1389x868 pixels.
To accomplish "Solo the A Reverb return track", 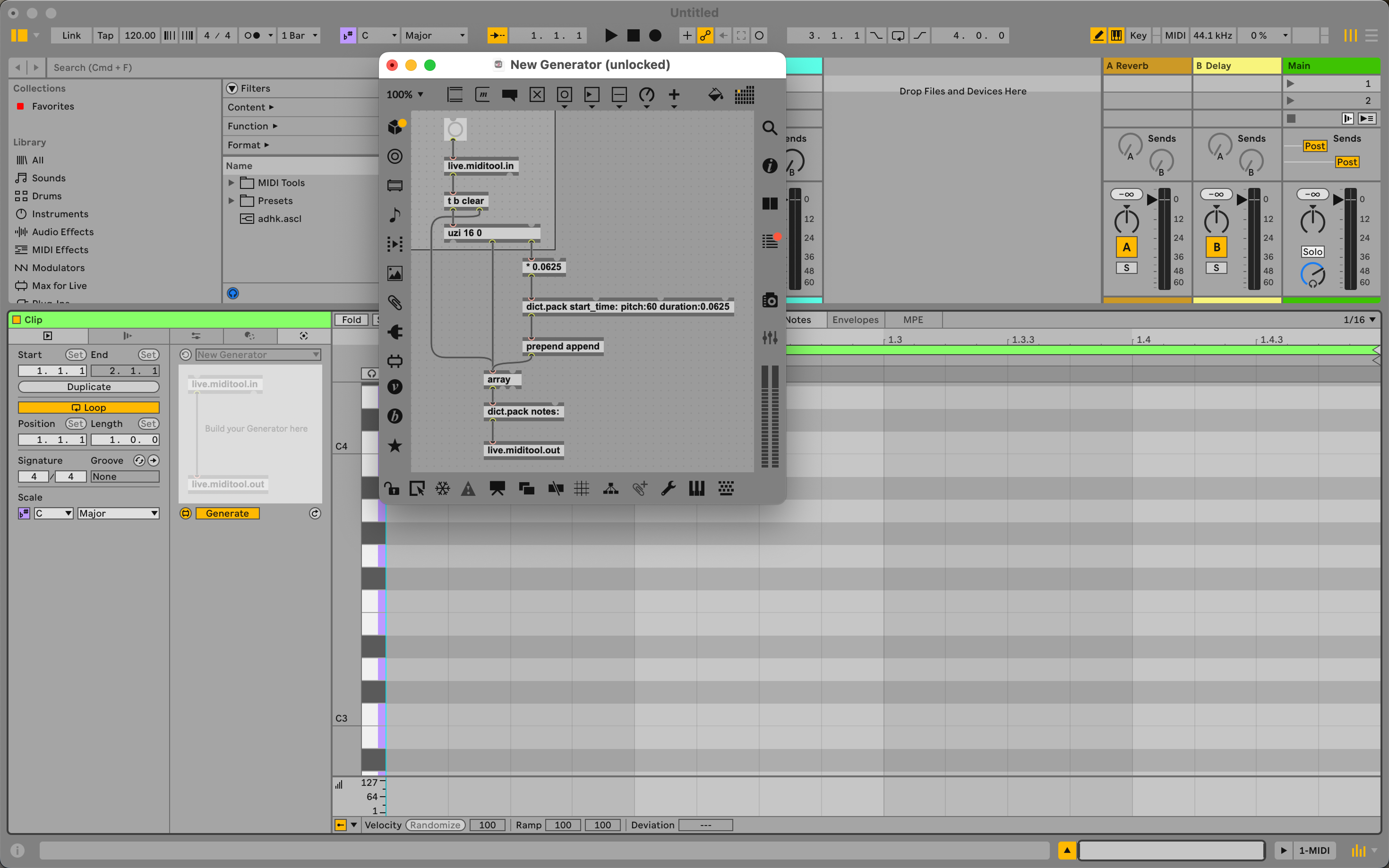I will coord(1127,268).
